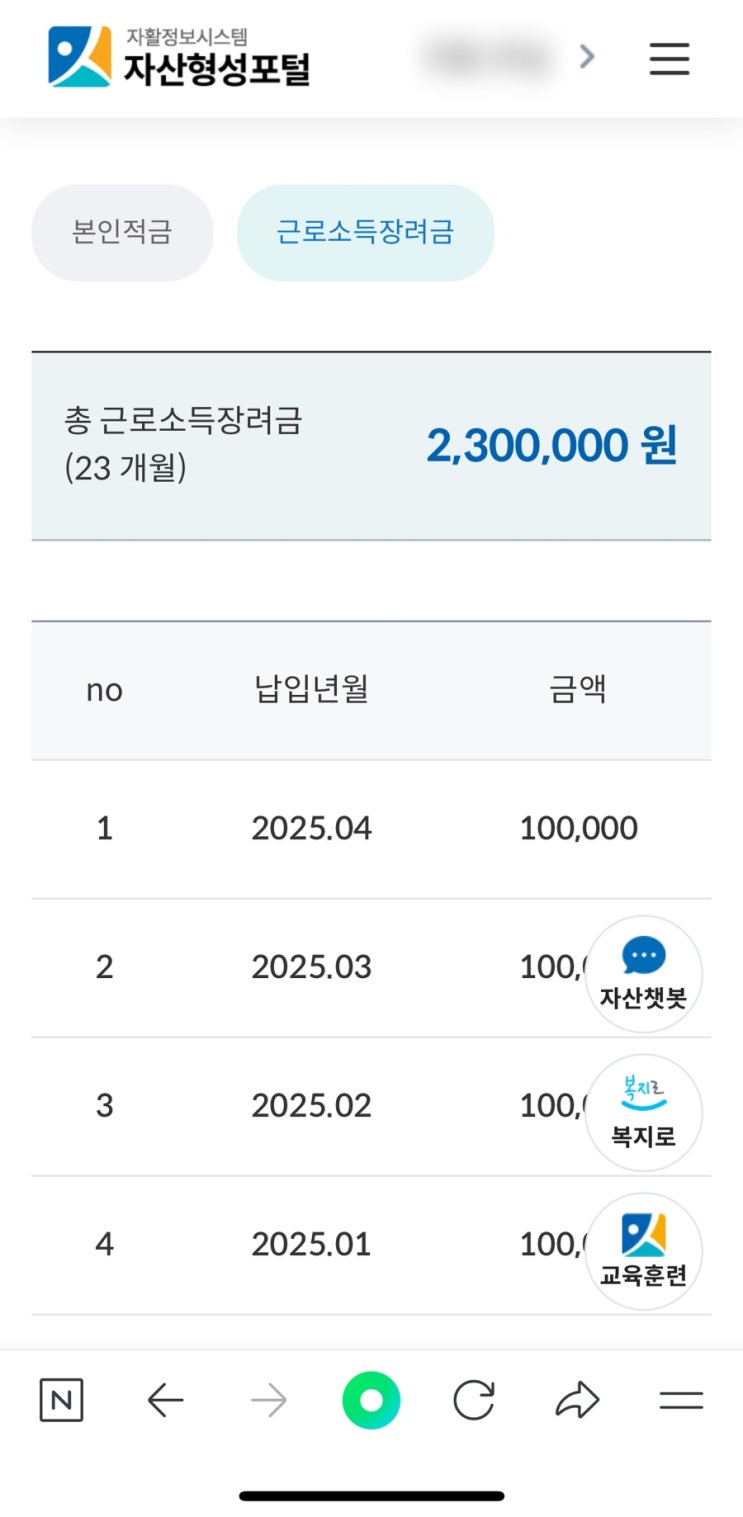Viewport: 743px width, 1517px height.
Task: Expand the blurred user name chevron
Action: click(587, 58)
